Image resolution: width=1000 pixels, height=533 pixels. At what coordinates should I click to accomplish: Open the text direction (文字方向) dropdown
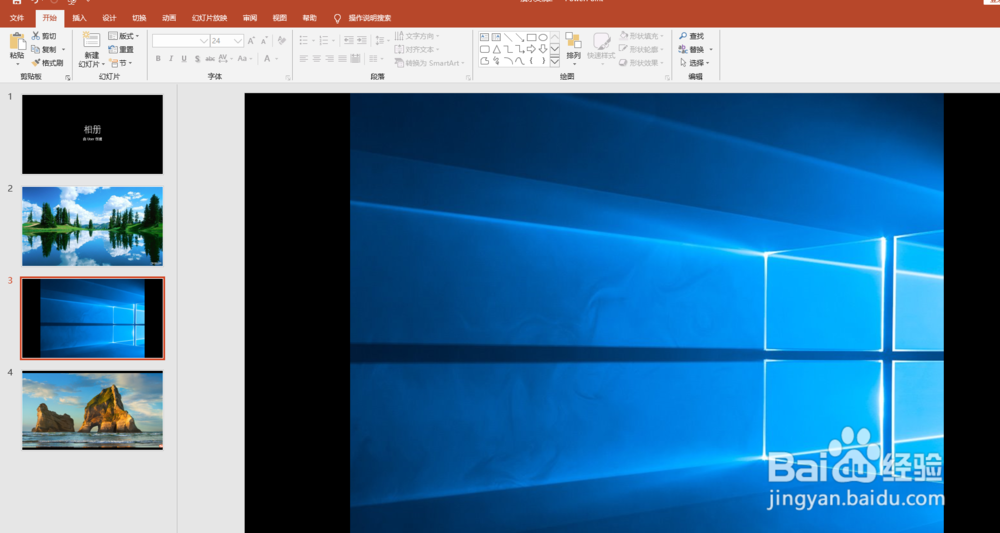tap(416, 36)
